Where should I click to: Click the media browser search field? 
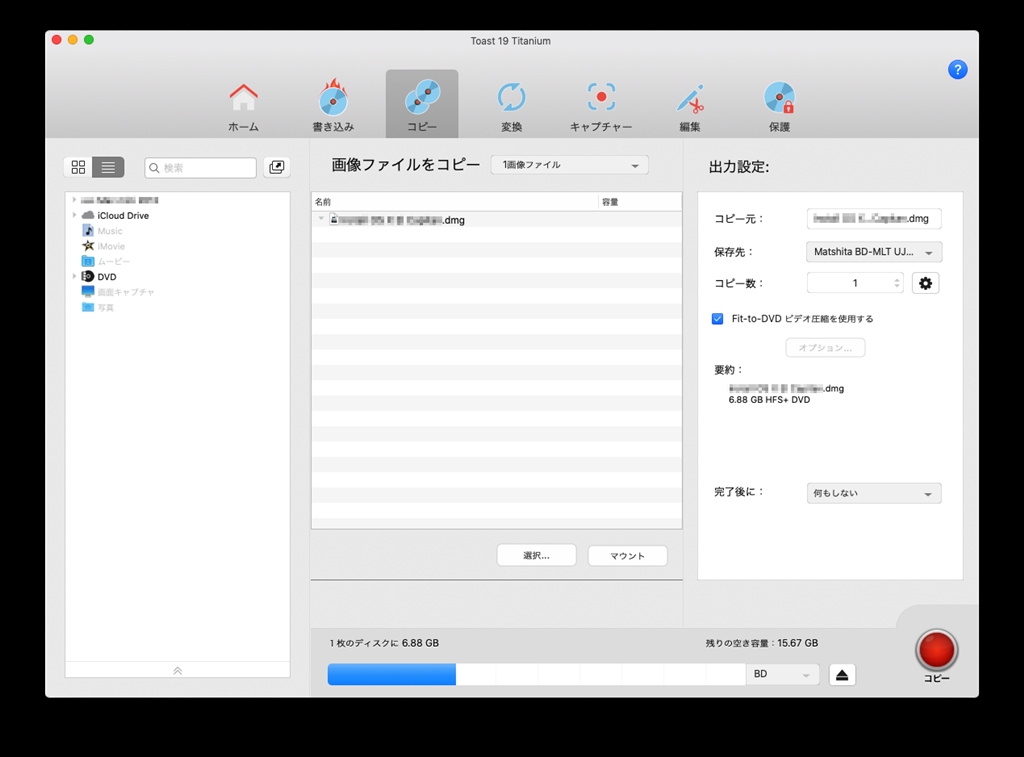click(x=200, y=168)
